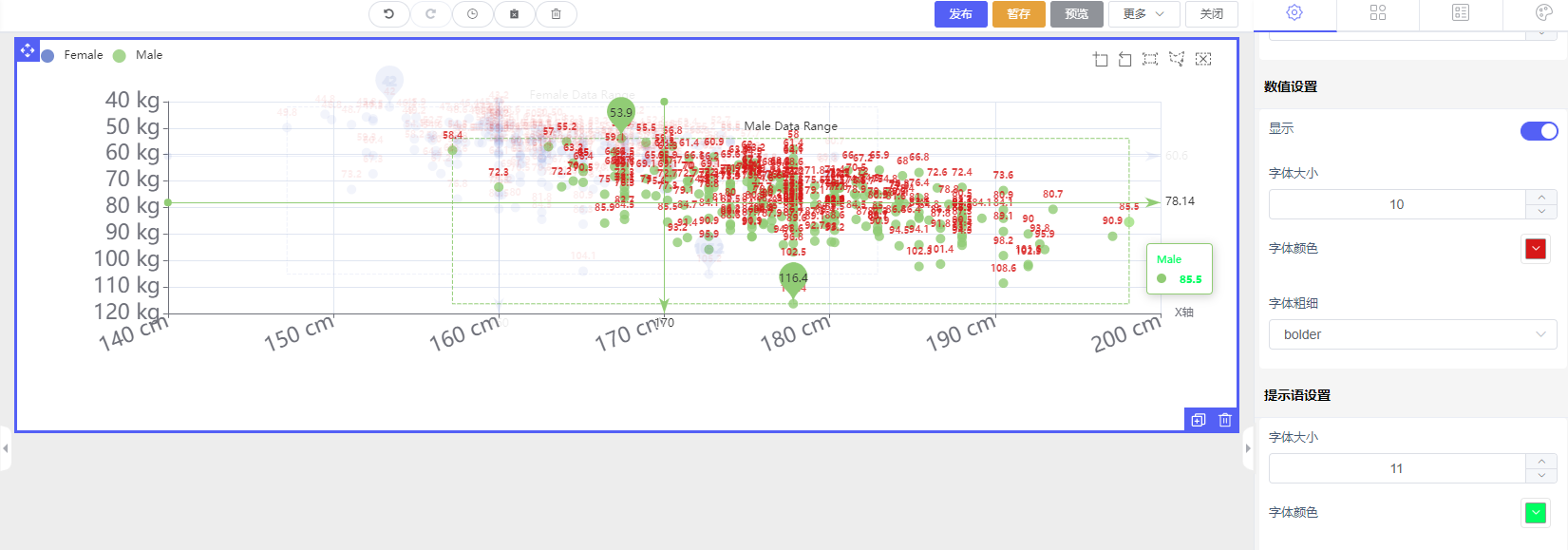Click the blue 发布 publish button

tap(961, 14)
